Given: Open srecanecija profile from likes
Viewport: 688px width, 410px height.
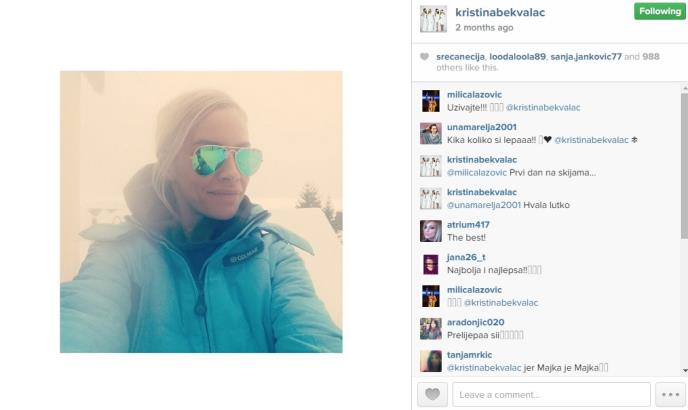Looking at the screenshot, I should click(x=460, y=57).
